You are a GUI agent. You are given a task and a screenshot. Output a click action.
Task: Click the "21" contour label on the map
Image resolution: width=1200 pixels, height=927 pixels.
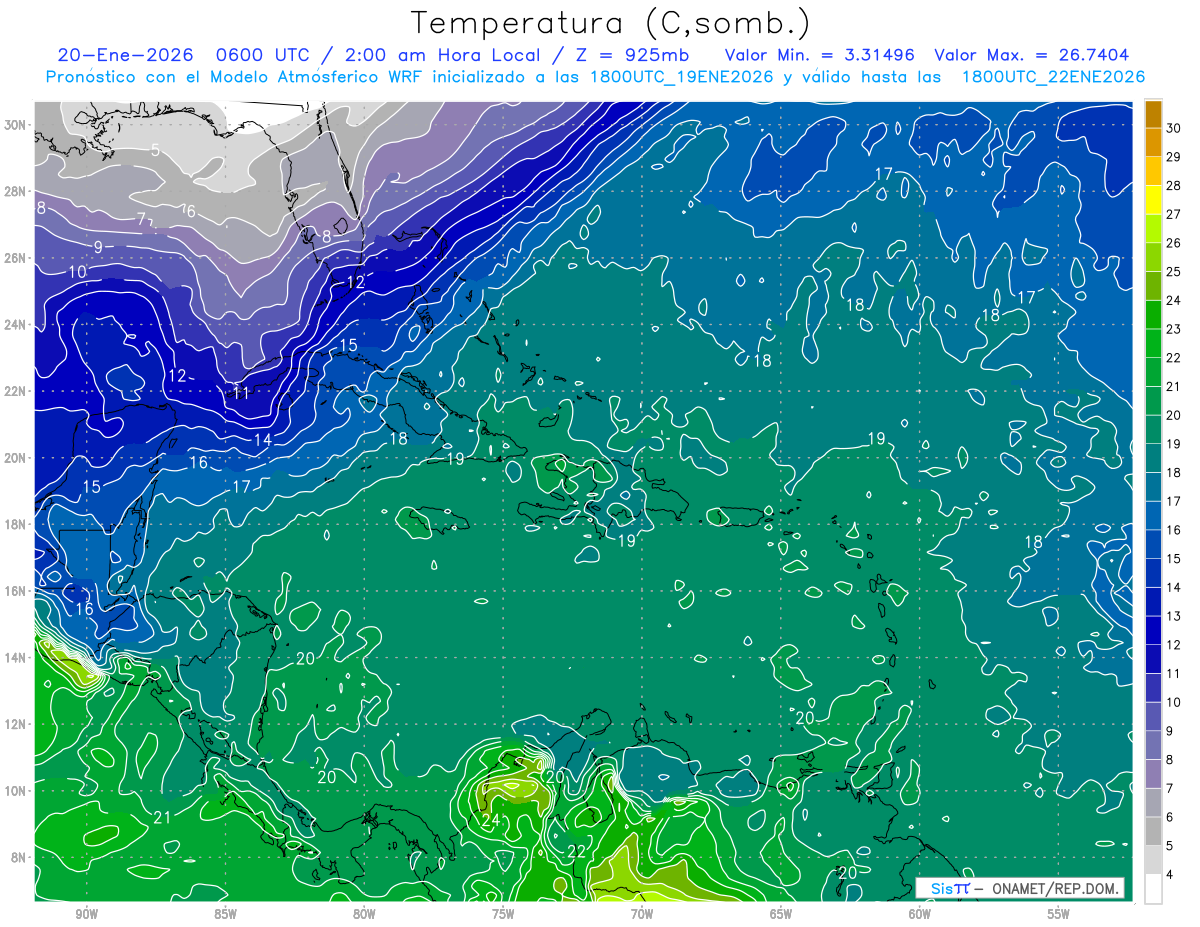click(x=163, y=818)
